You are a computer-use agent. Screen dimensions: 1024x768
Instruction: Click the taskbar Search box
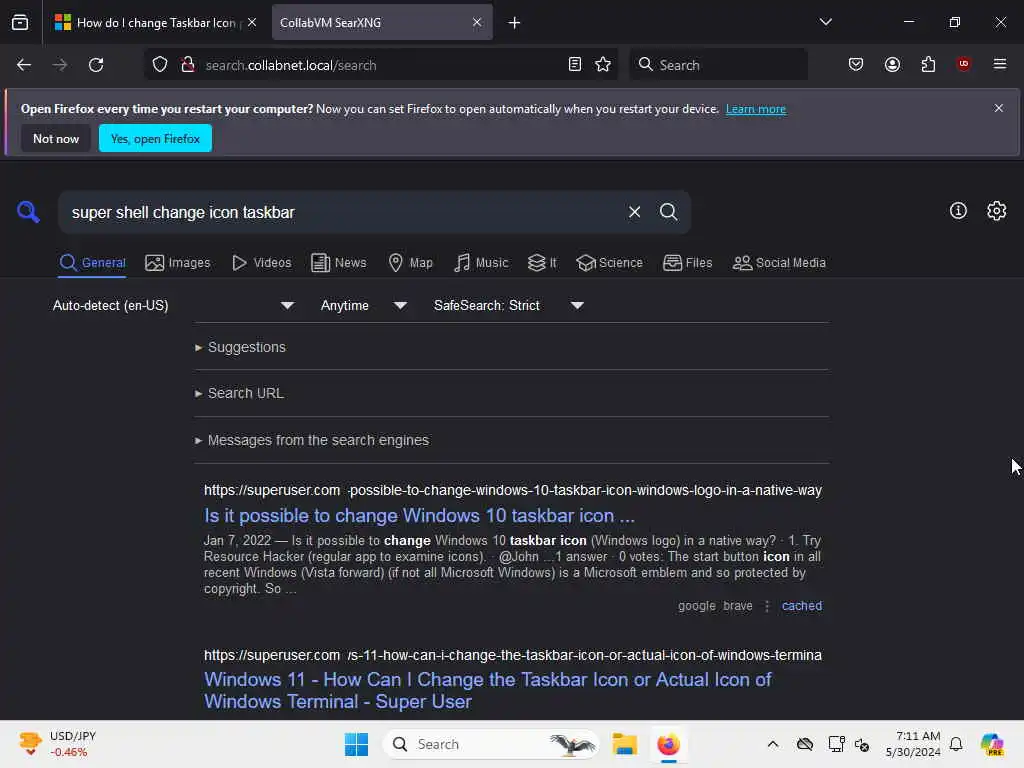pyautogui.click(x=491, y=744)
